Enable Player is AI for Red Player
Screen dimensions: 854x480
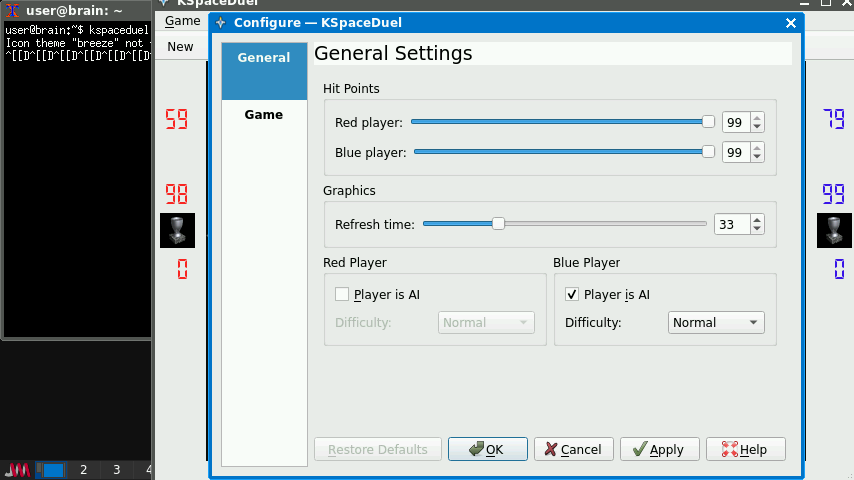point(342,294)
